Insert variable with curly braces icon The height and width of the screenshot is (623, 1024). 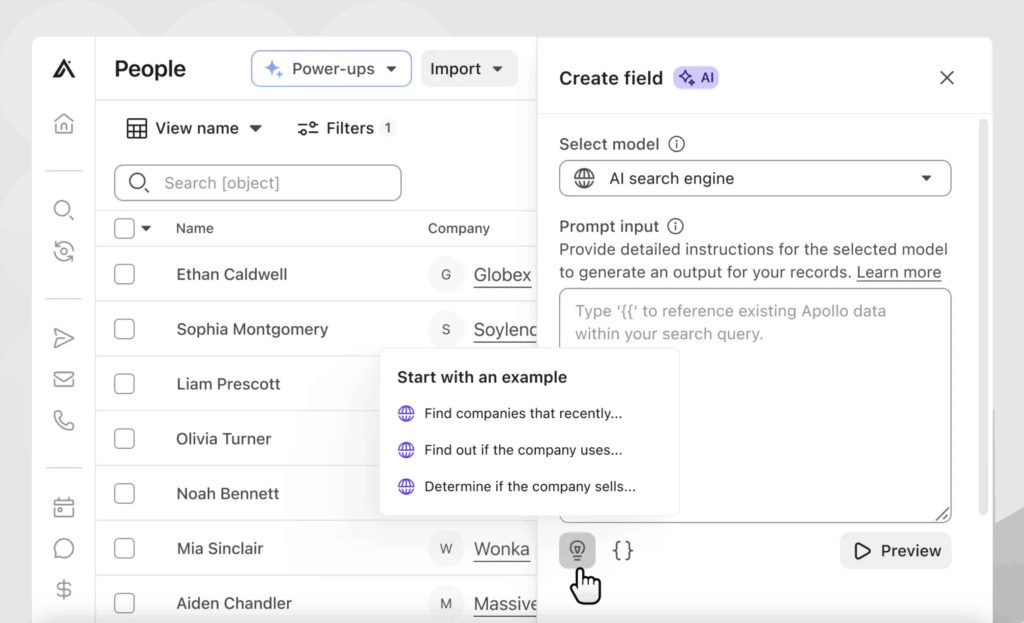coord(623,550)
